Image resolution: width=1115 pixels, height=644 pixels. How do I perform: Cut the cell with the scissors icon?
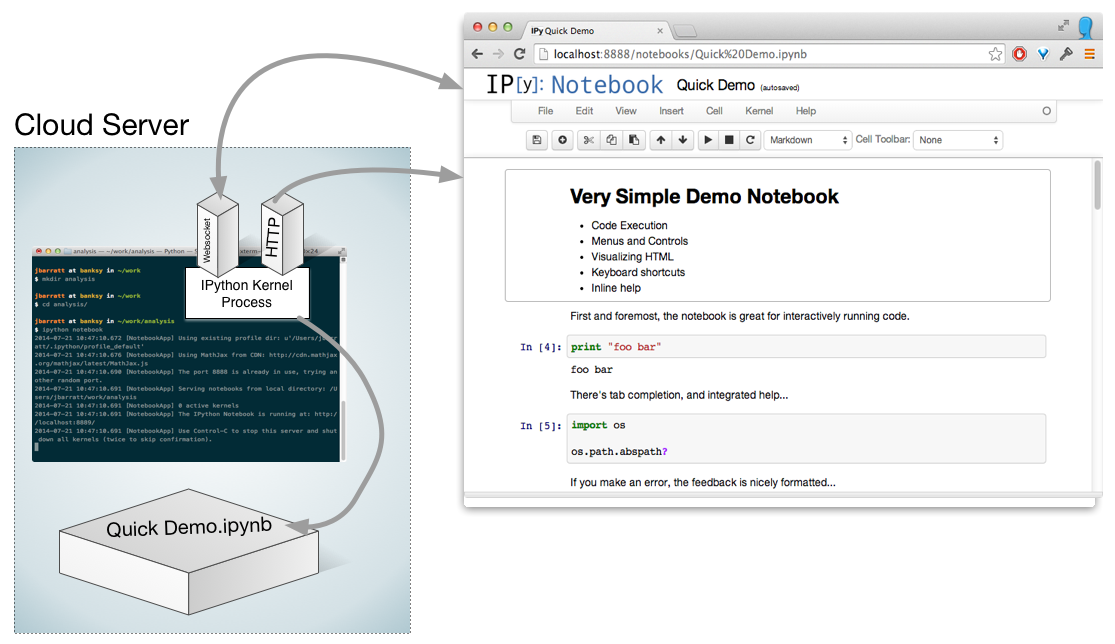click(x=589, y=140)
